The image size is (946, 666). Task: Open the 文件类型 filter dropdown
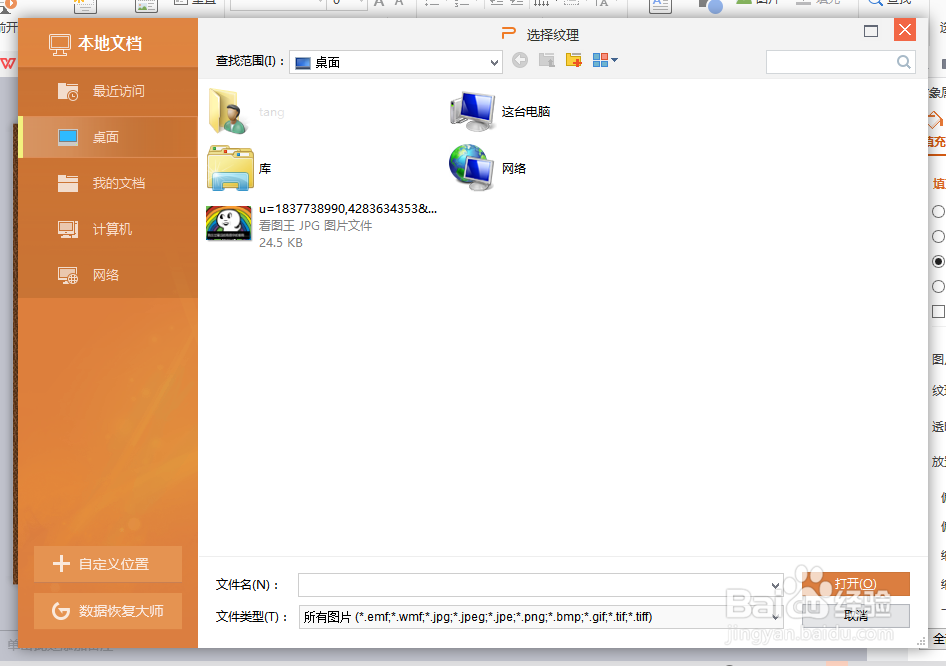coord(541,617)
